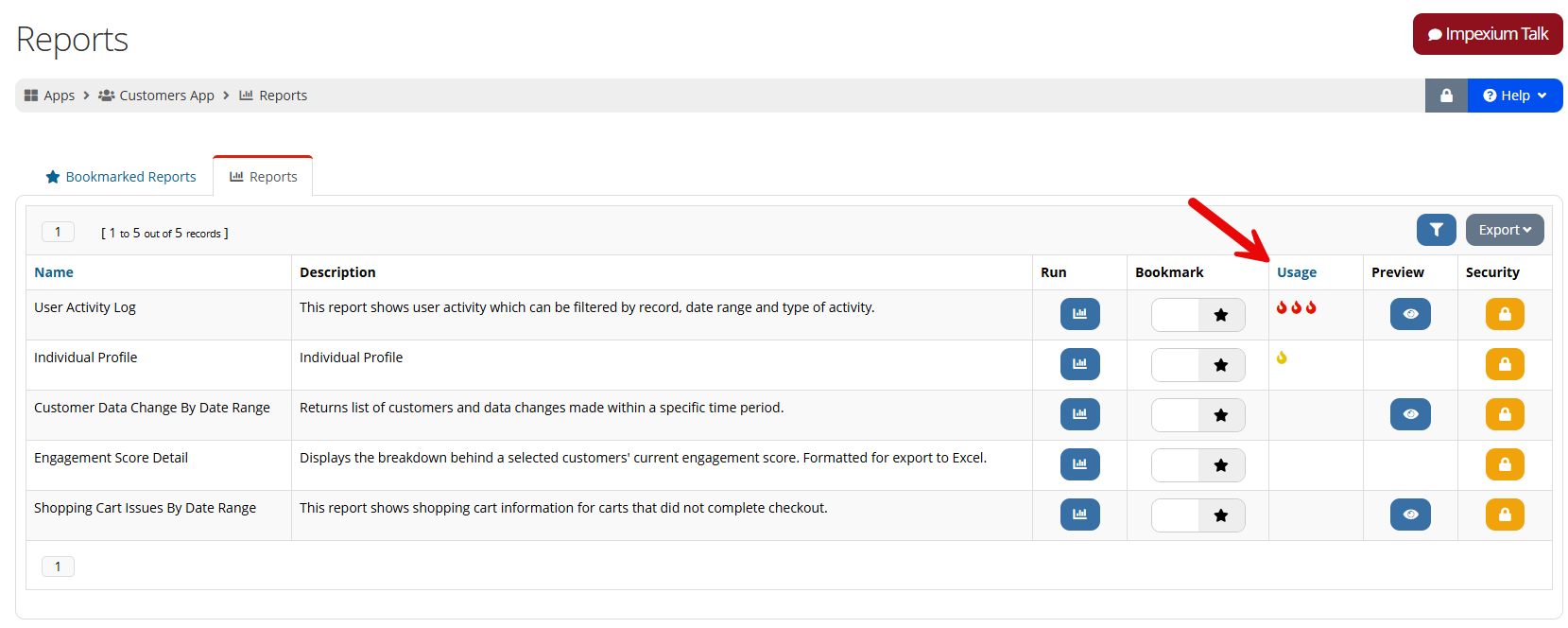Preview the User Activity Log report

[1410, 314]
